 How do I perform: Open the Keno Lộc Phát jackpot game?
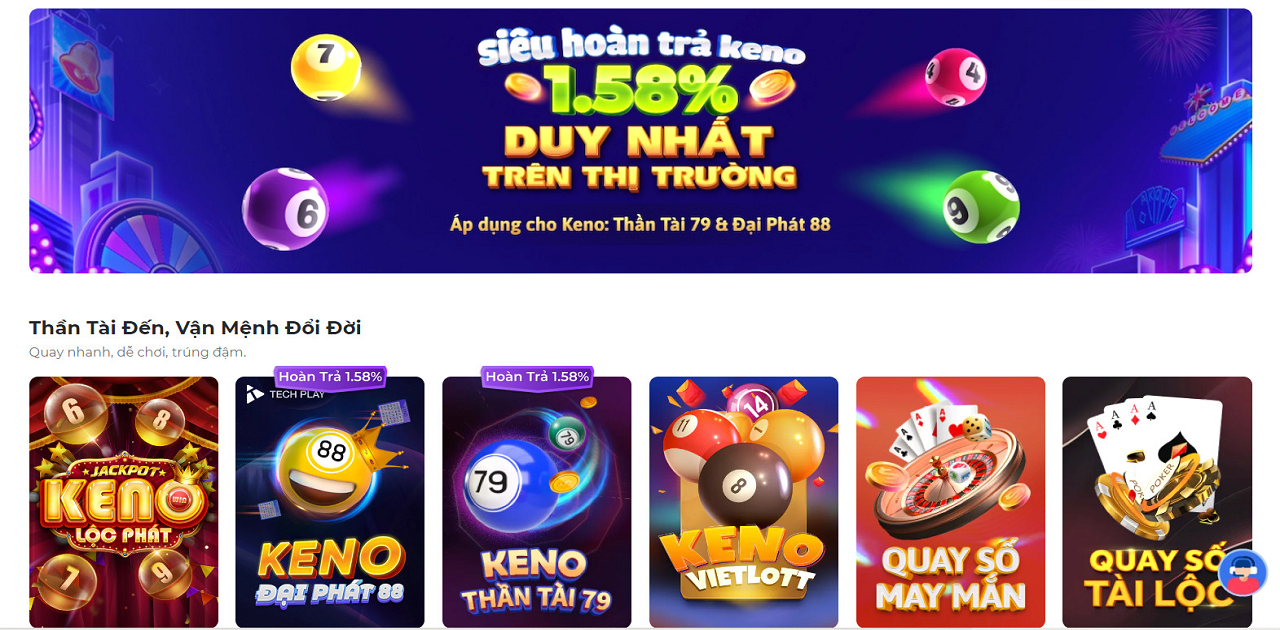click(123, 502)
